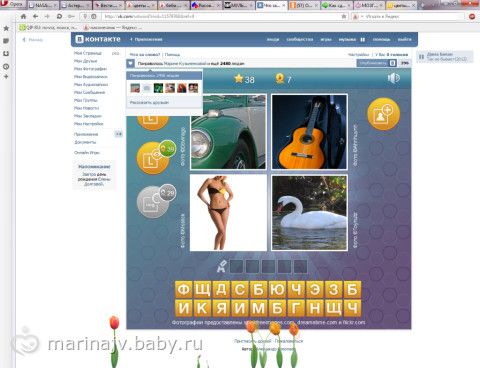Click the eraser icon beside answer slots
The height and width of the screenshot is (368, 480).
222,266
